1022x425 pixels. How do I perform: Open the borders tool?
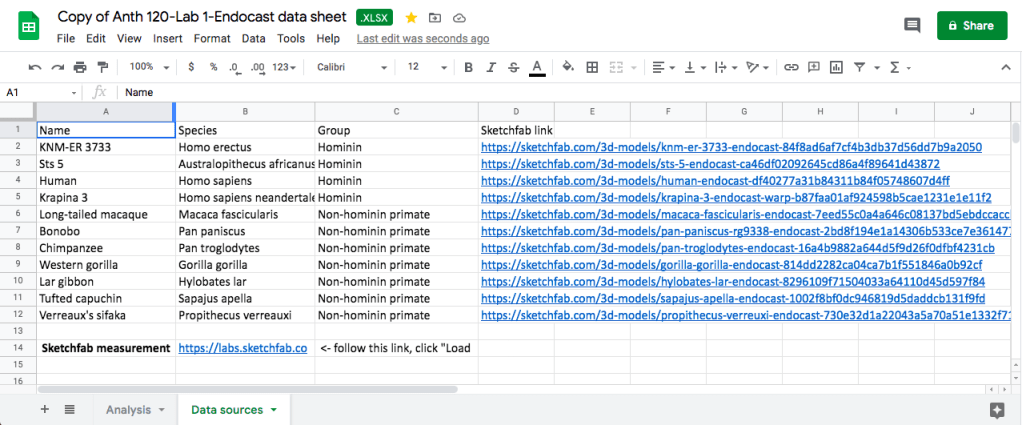point(592,67)
